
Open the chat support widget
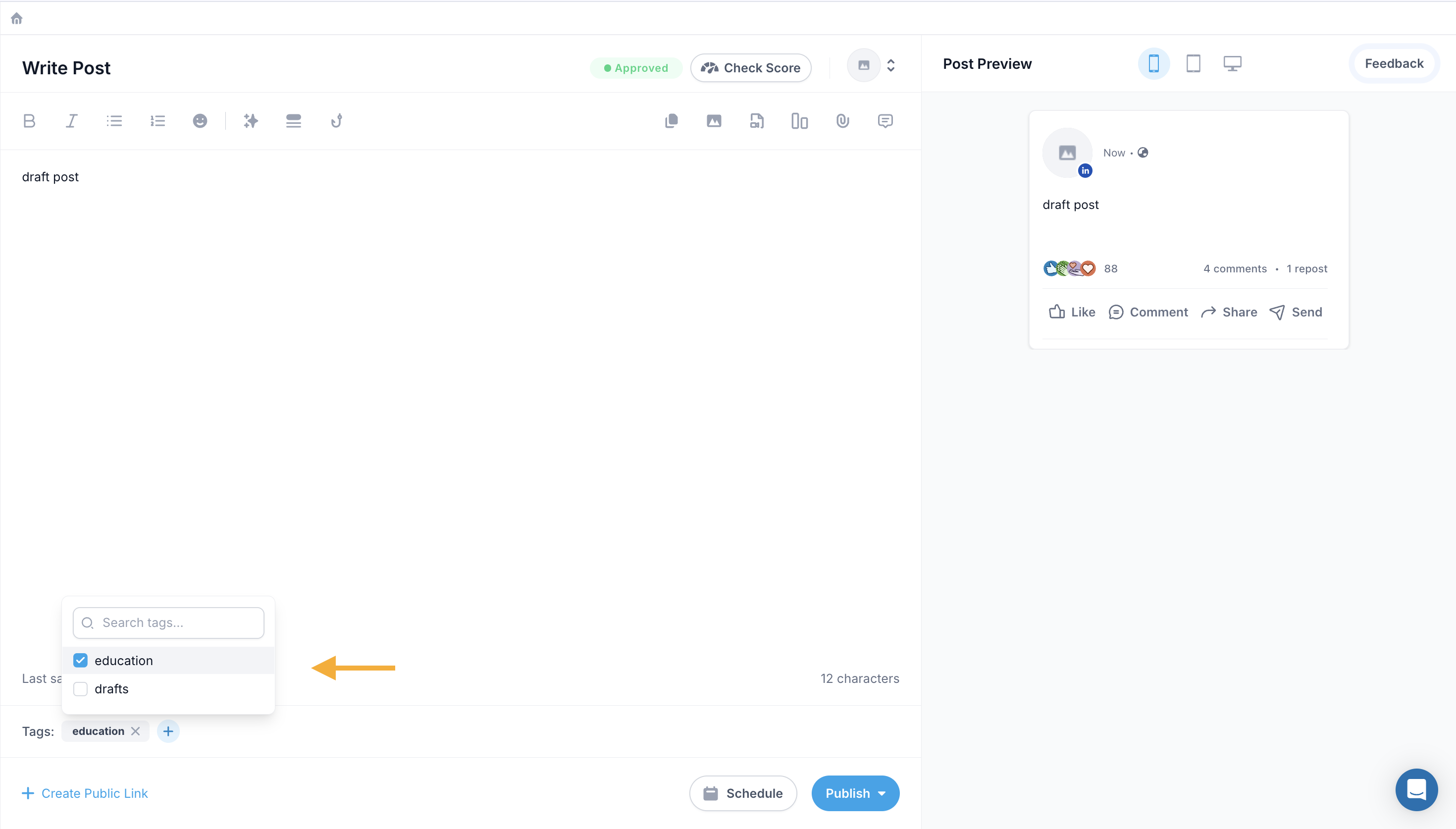point(1416,790)
